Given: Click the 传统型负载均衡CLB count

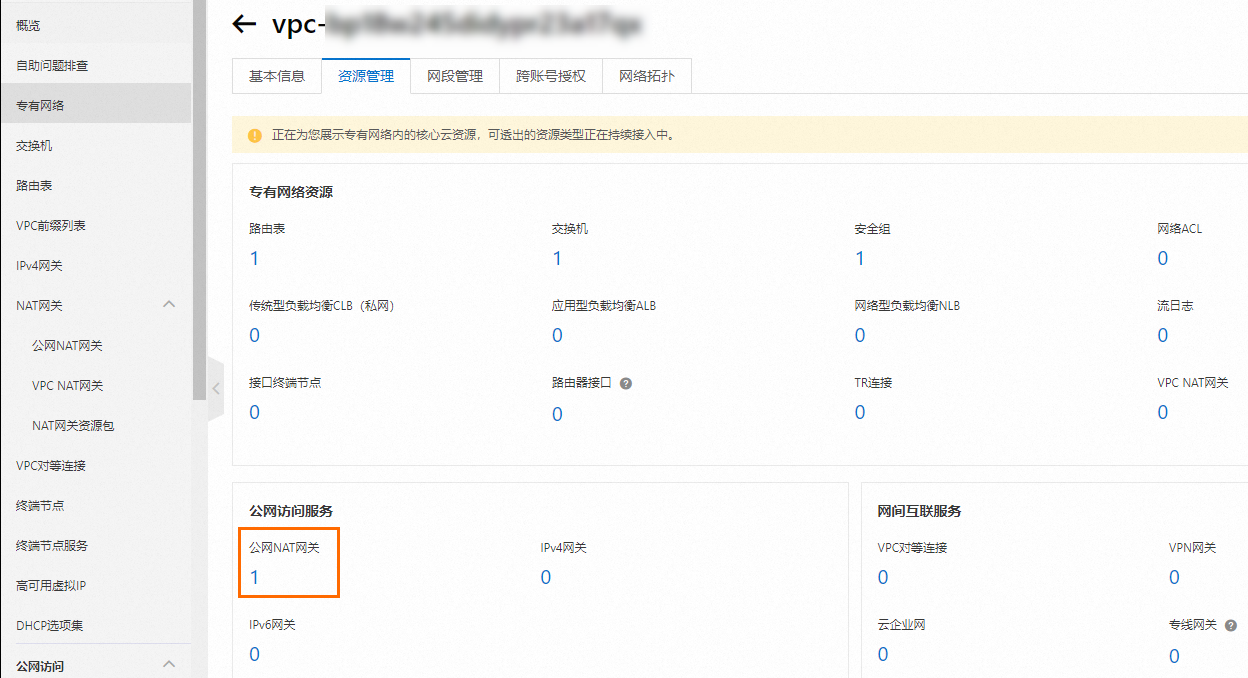Looking at the screenshot, I should [254, 335].
